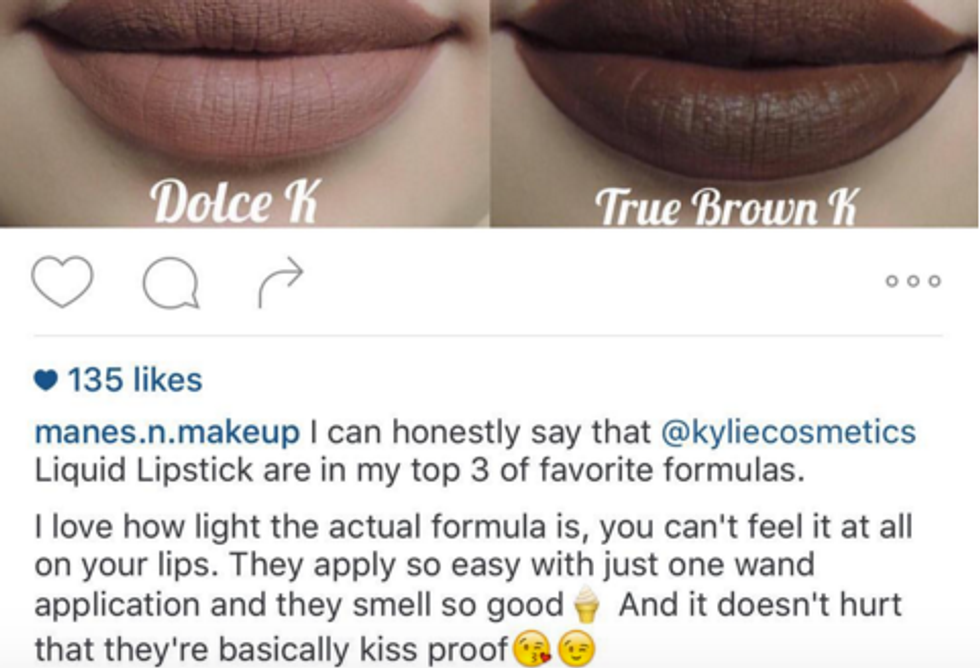
Task: Click the line starting "I love how light"
Action: [473, 527]
